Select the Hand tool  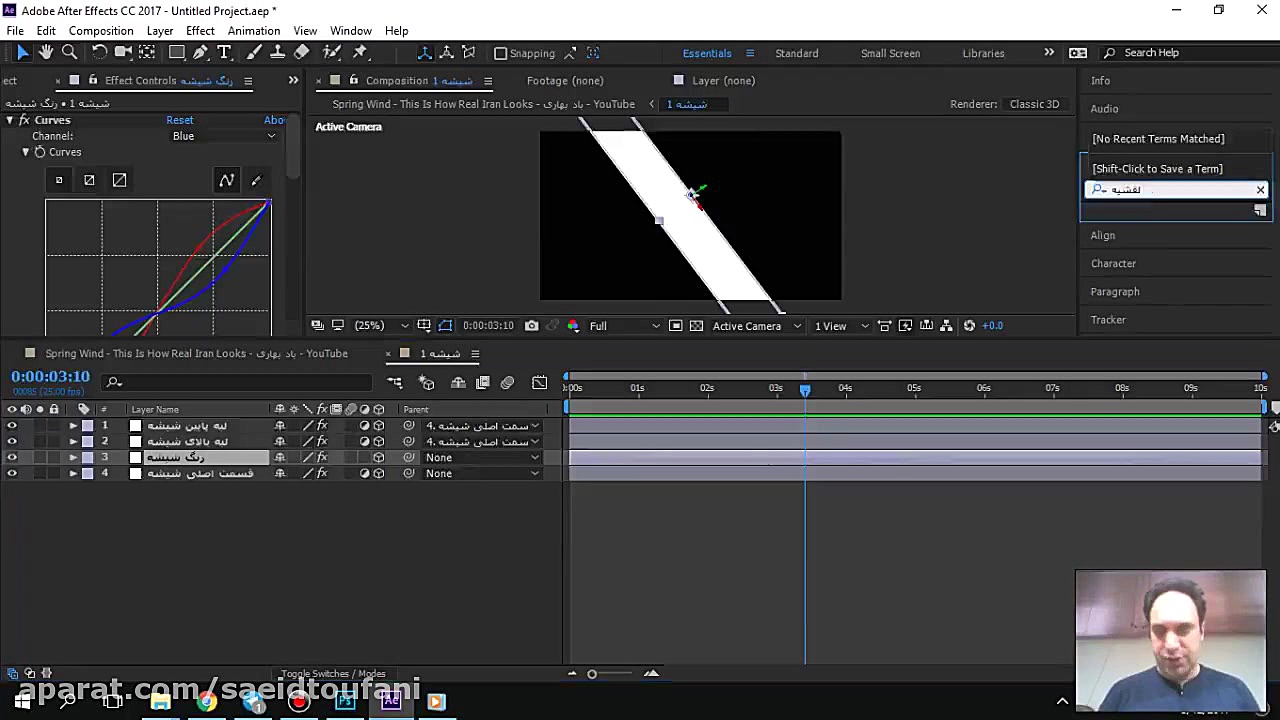pos(46,53)
